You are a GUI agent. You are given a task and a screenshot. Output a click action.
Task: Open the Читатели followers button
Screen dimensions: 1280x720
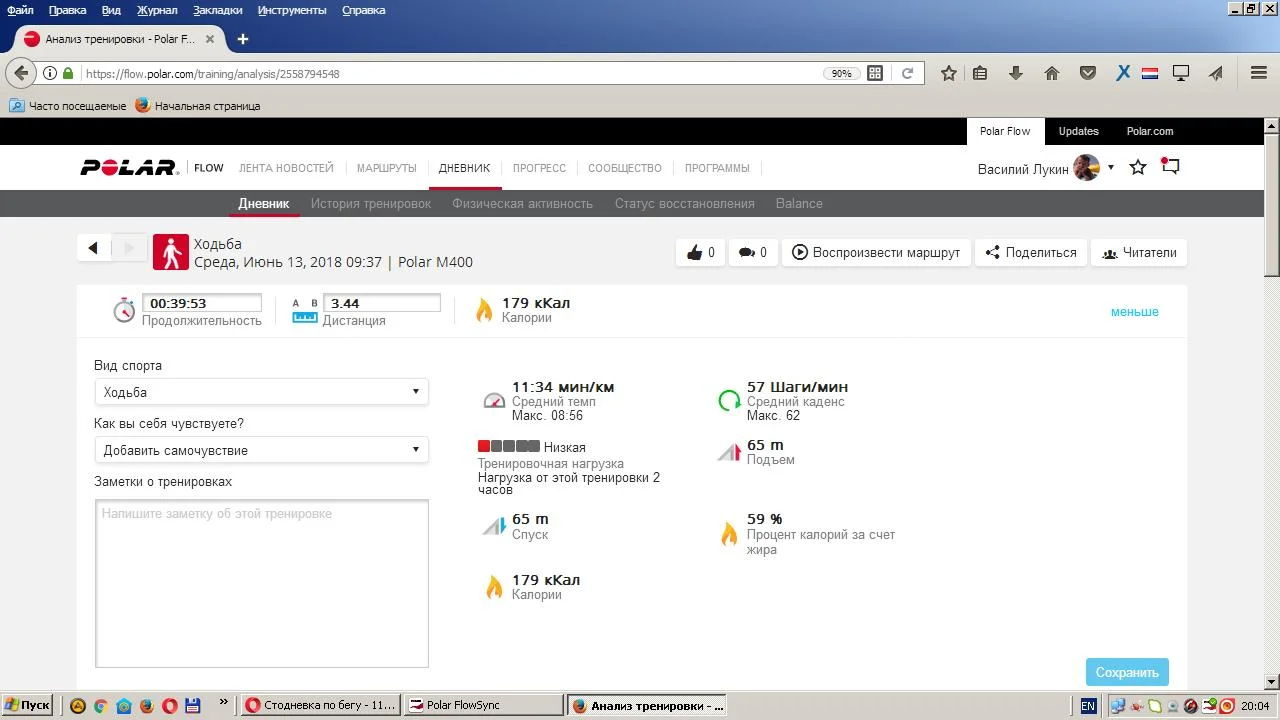(1139, 252)
